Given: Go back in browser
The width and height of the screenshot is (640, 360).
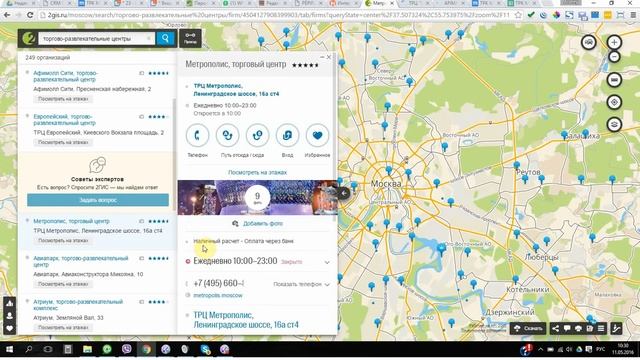Looking at the screenshot, I should click(7, 15).
